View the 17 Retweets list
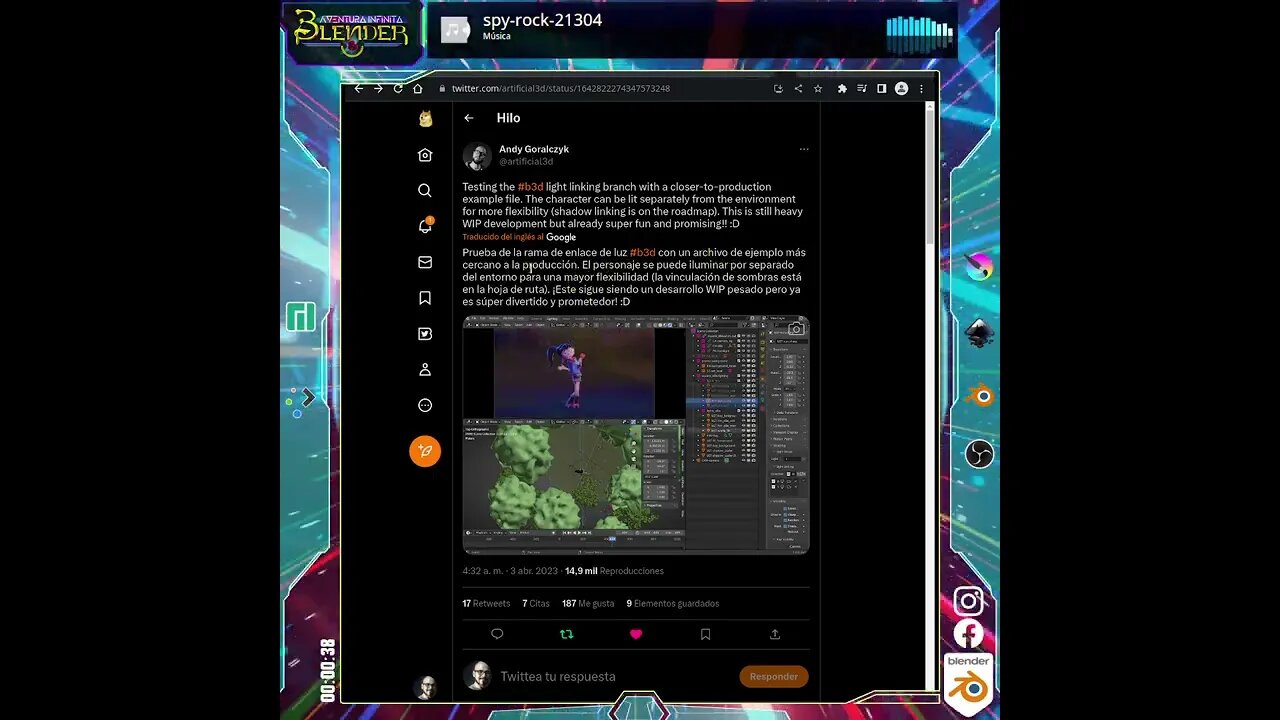Image resolution: width=1280 pixels, height=720 pixels. coord(486,604)
